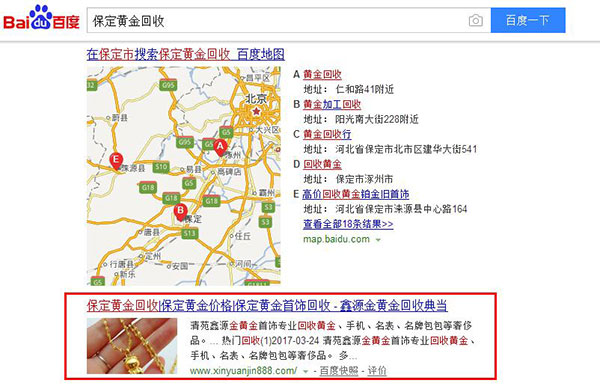The width and height of the screenshot is (600, 389).
Task: Open 查看全部18条结果 link
Action: pos(348,224)
